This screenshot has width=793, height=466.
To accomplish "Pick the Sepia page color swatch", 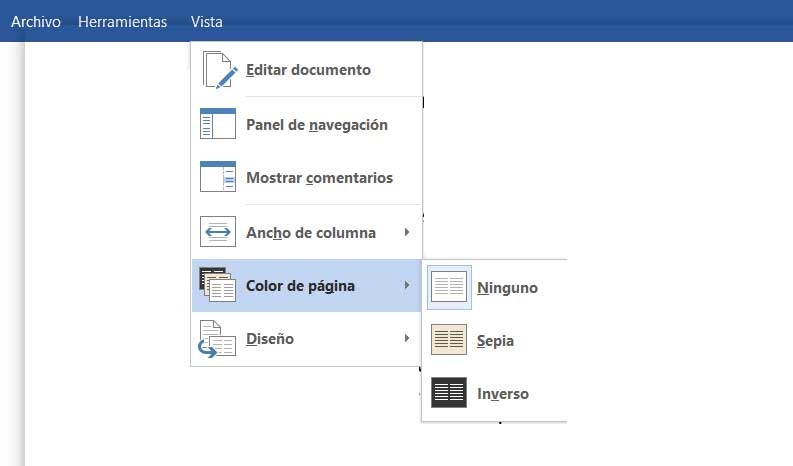I will [x=449, y=340].
